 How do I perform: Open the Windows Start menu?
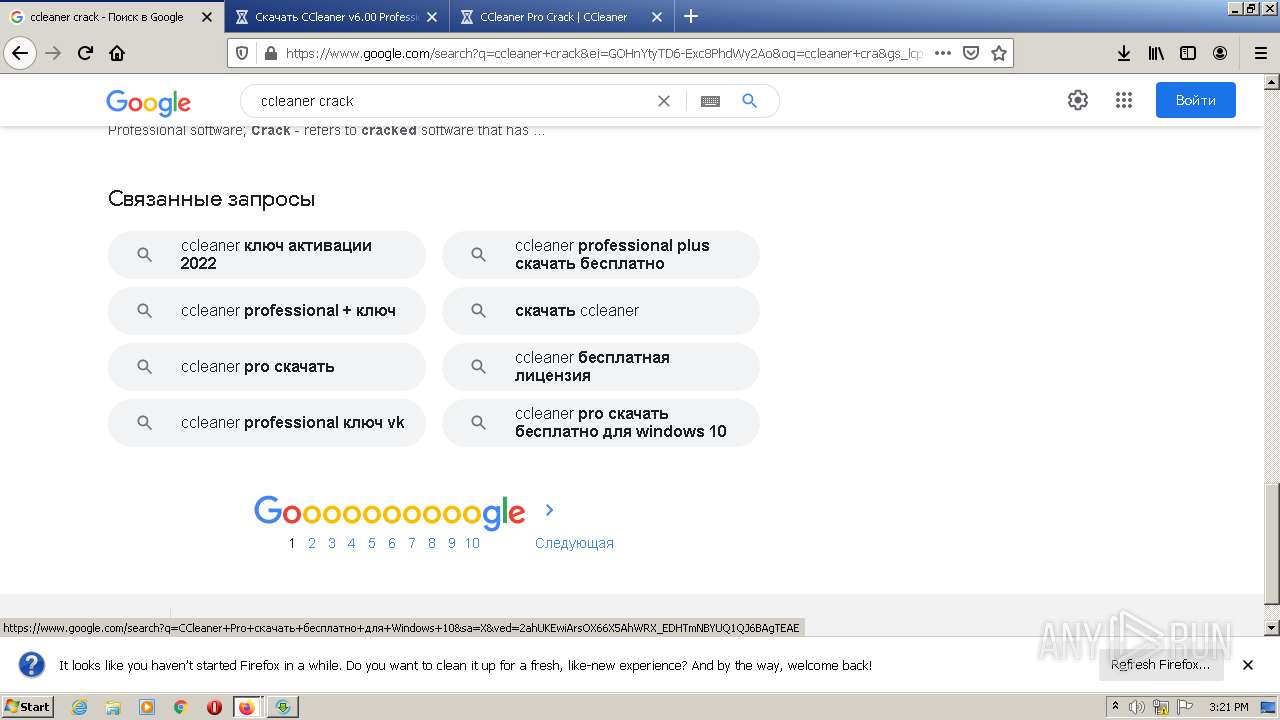coord(28,706)
